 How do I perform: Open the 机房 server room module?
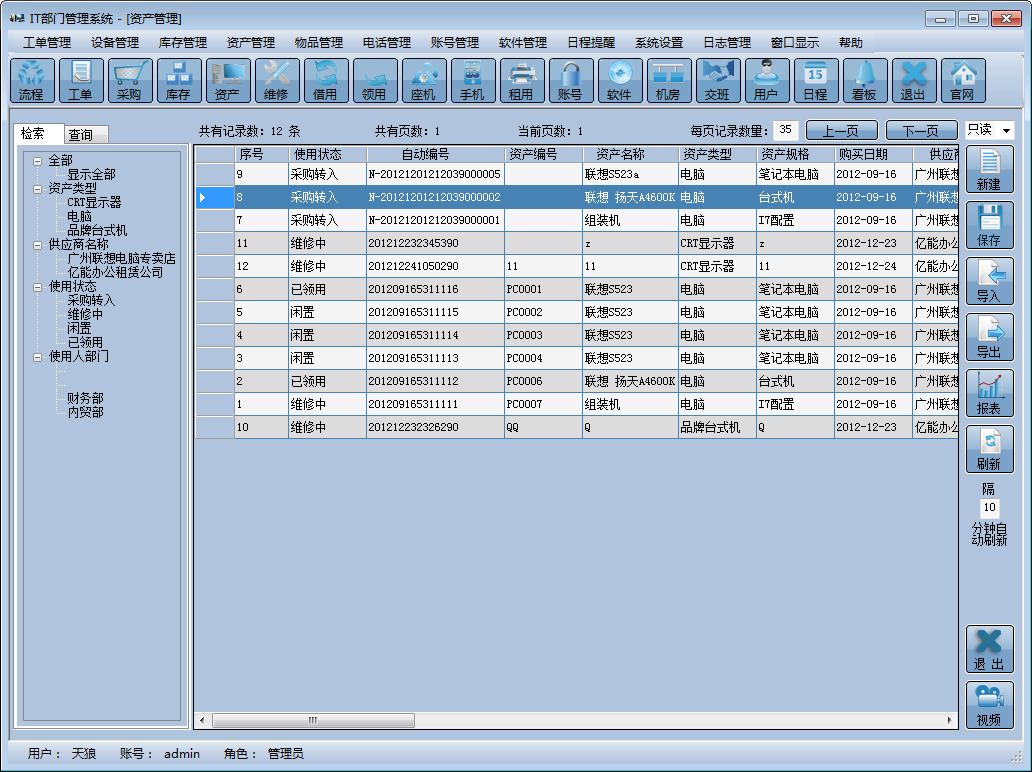[667, 80]
